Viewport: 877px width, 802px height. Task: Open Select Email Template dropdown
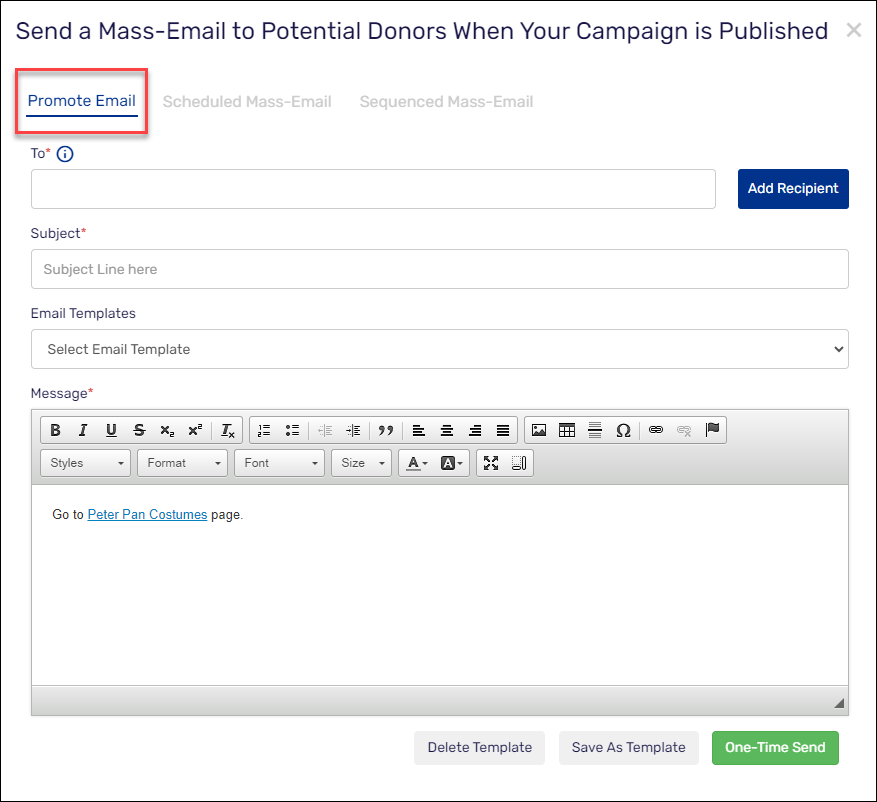coord(439,349)
